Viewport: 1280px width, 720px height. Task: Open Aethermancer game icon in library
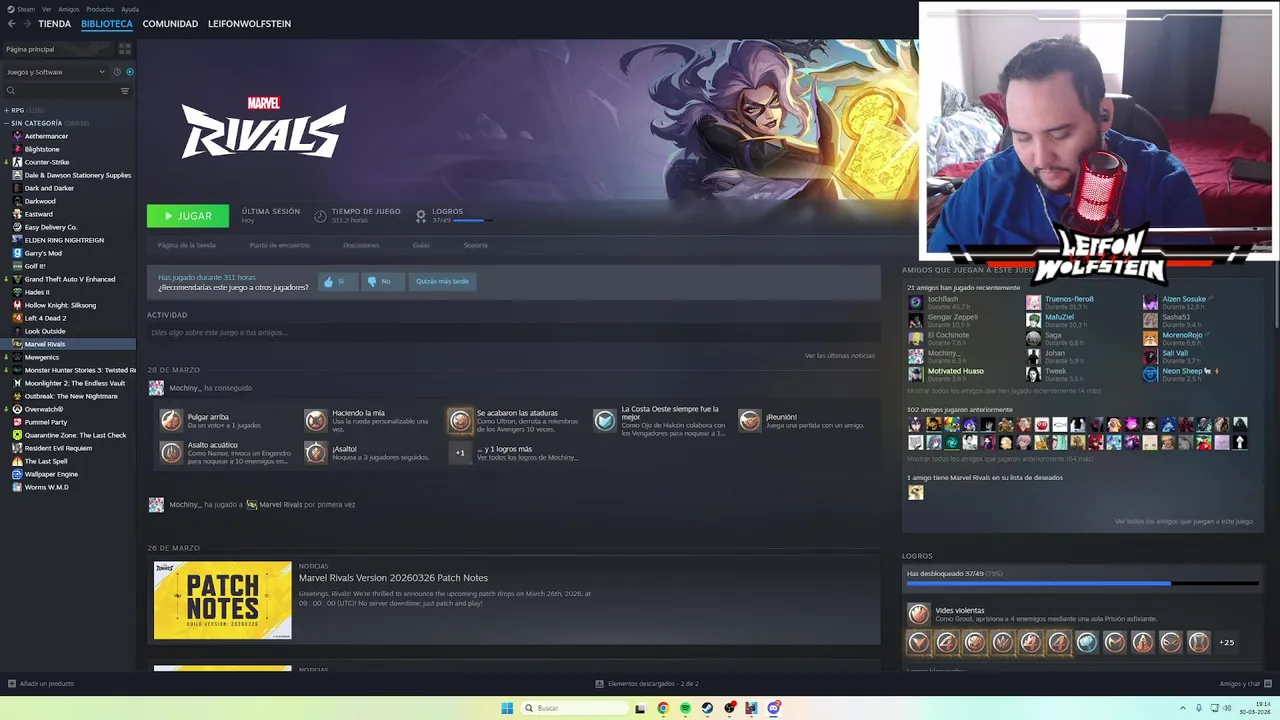click(18, 136)
